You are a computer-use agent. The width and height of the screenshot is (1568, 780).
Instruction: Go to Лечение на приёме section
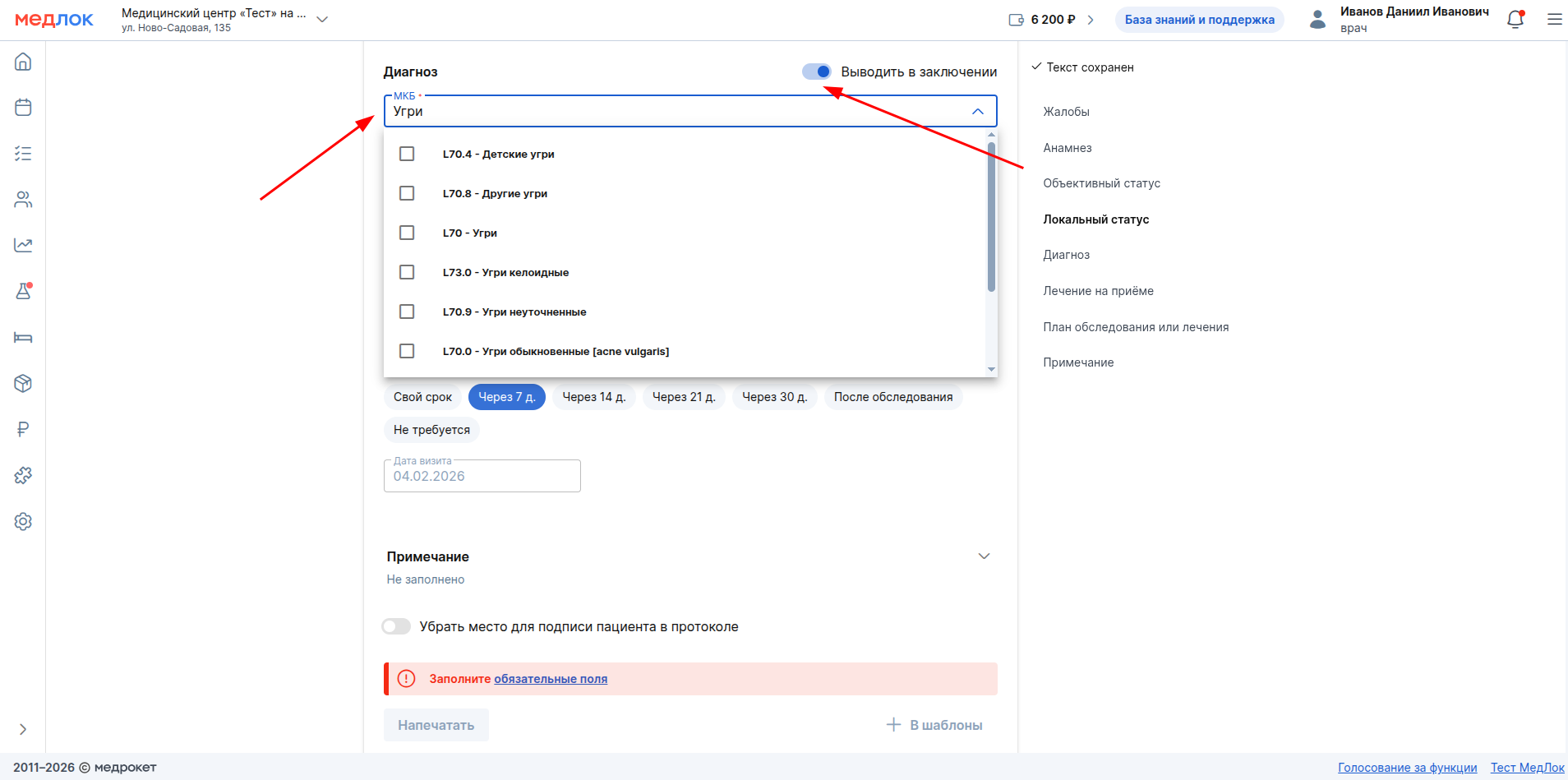[x=1098, y=291]
